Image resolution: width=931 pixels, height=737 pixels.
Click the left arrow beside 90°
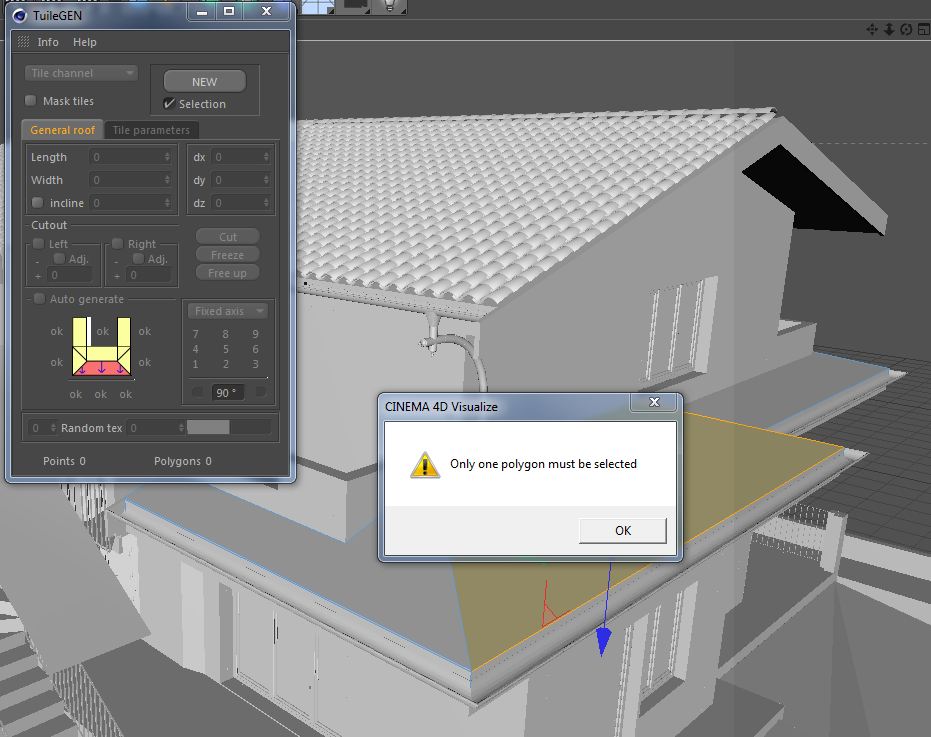click(x=198, y=392)
